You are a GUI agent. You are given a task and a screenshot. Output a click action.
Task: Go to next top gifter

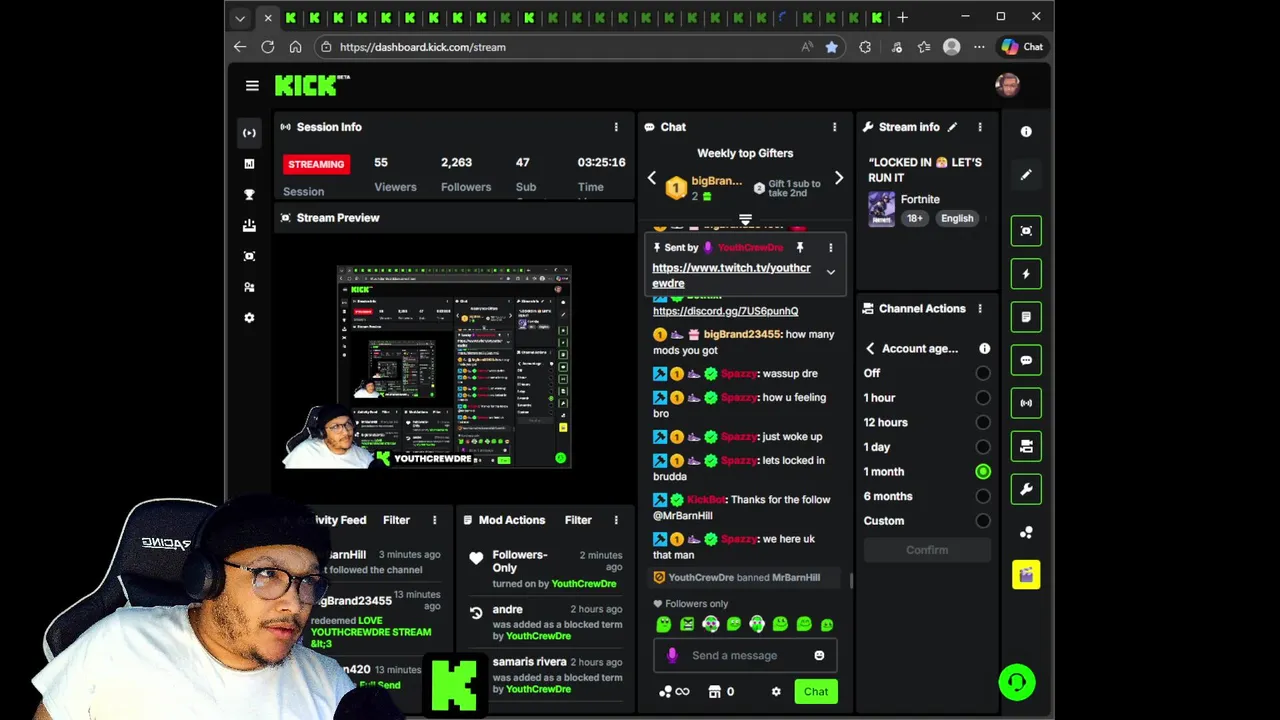(838, 178)
